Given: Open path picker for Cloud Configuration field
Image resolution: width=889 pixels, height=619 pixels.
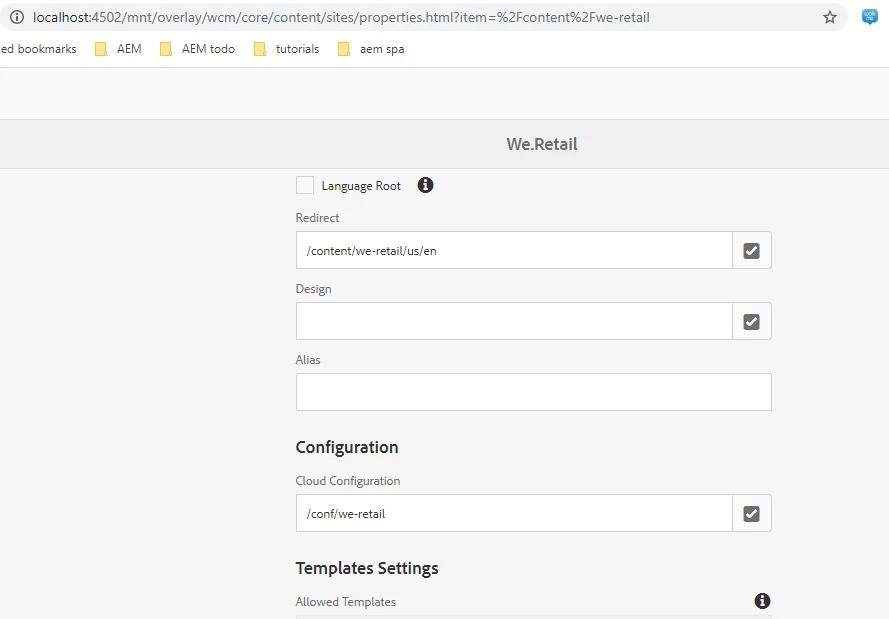Looking at the screenshot, I should point(752,514).
